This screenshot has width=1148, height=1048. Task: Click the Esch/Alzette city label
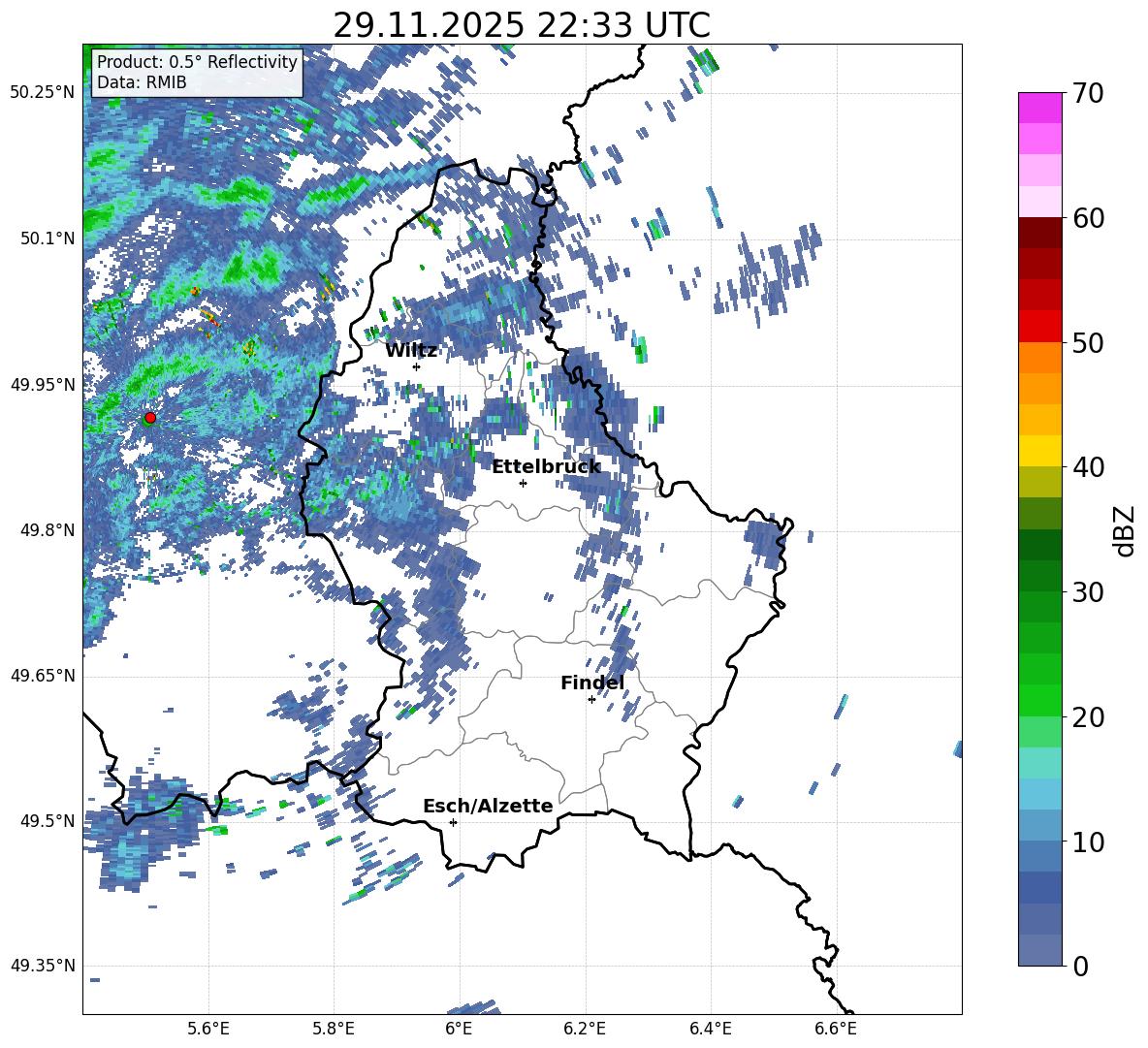pos(488,807)
